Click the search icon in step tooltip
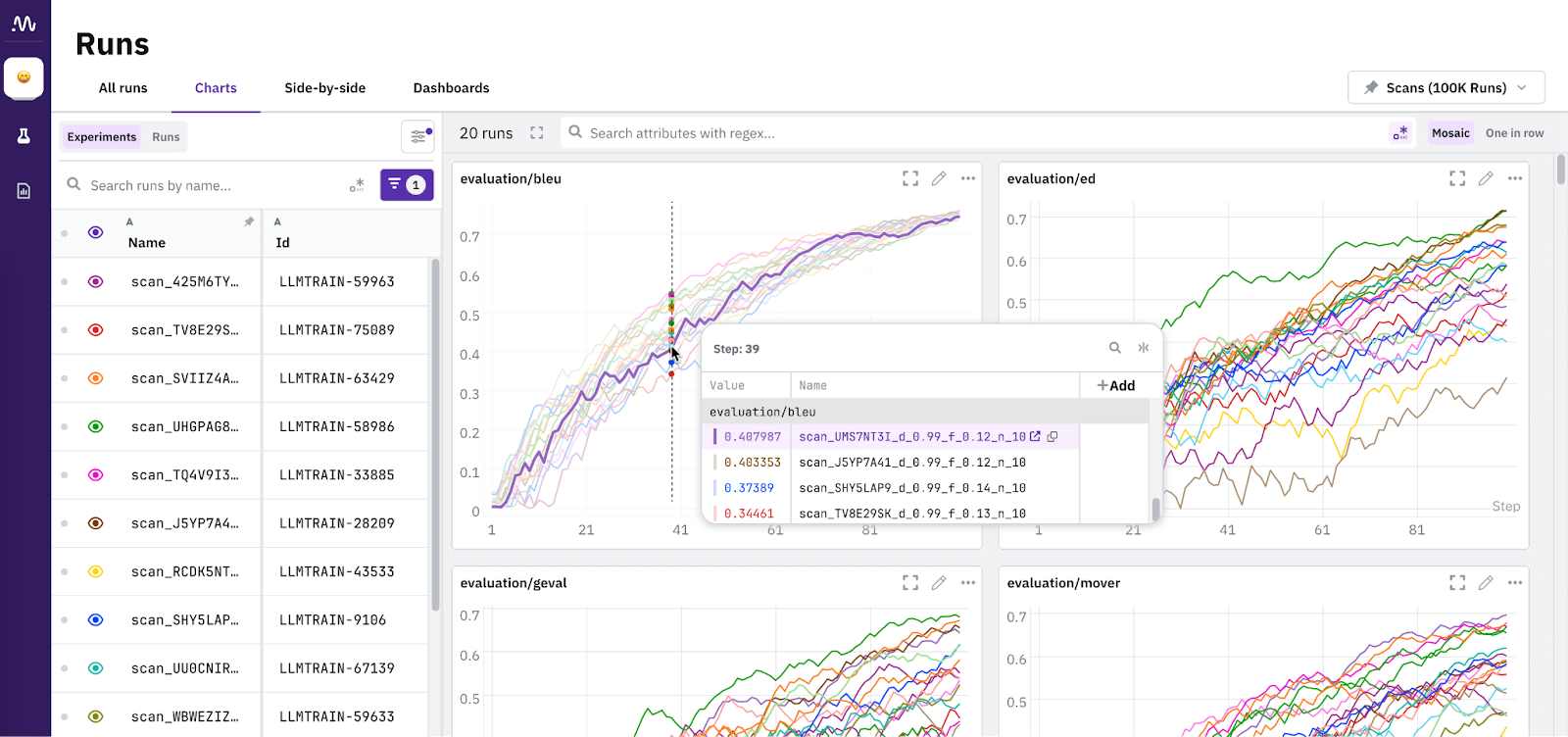1568x737 pixels. pos(1114,348)
